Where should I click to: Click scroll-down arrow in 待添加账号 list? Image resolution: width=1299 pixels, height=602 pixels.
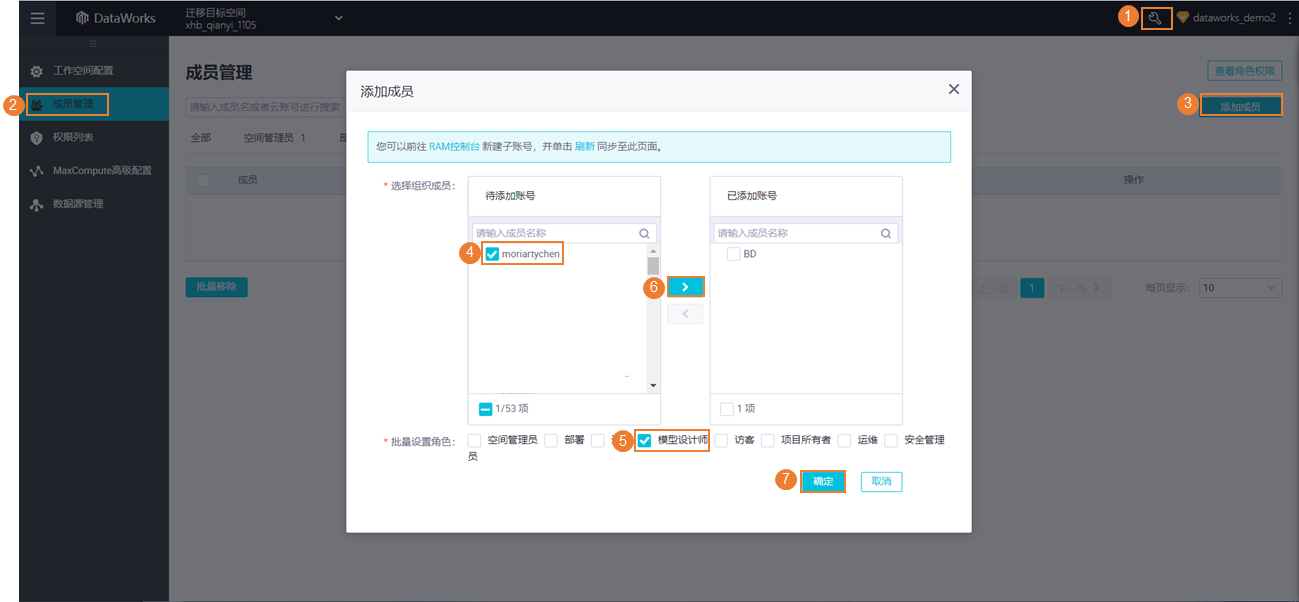653,385
